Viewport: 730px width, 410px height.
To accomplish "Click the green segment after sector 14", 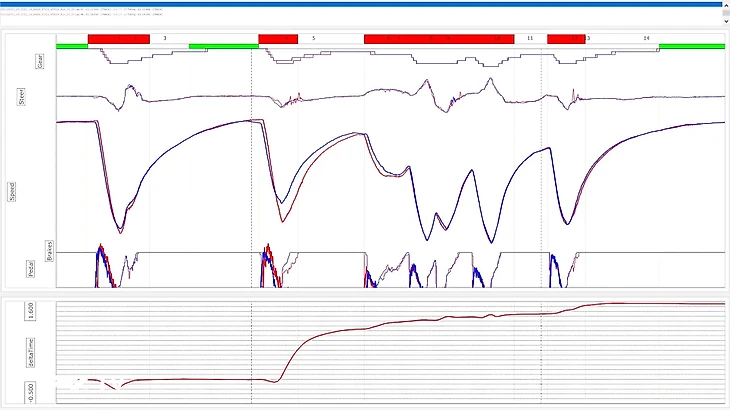I will pyautogui.click(x=691, y=46).
